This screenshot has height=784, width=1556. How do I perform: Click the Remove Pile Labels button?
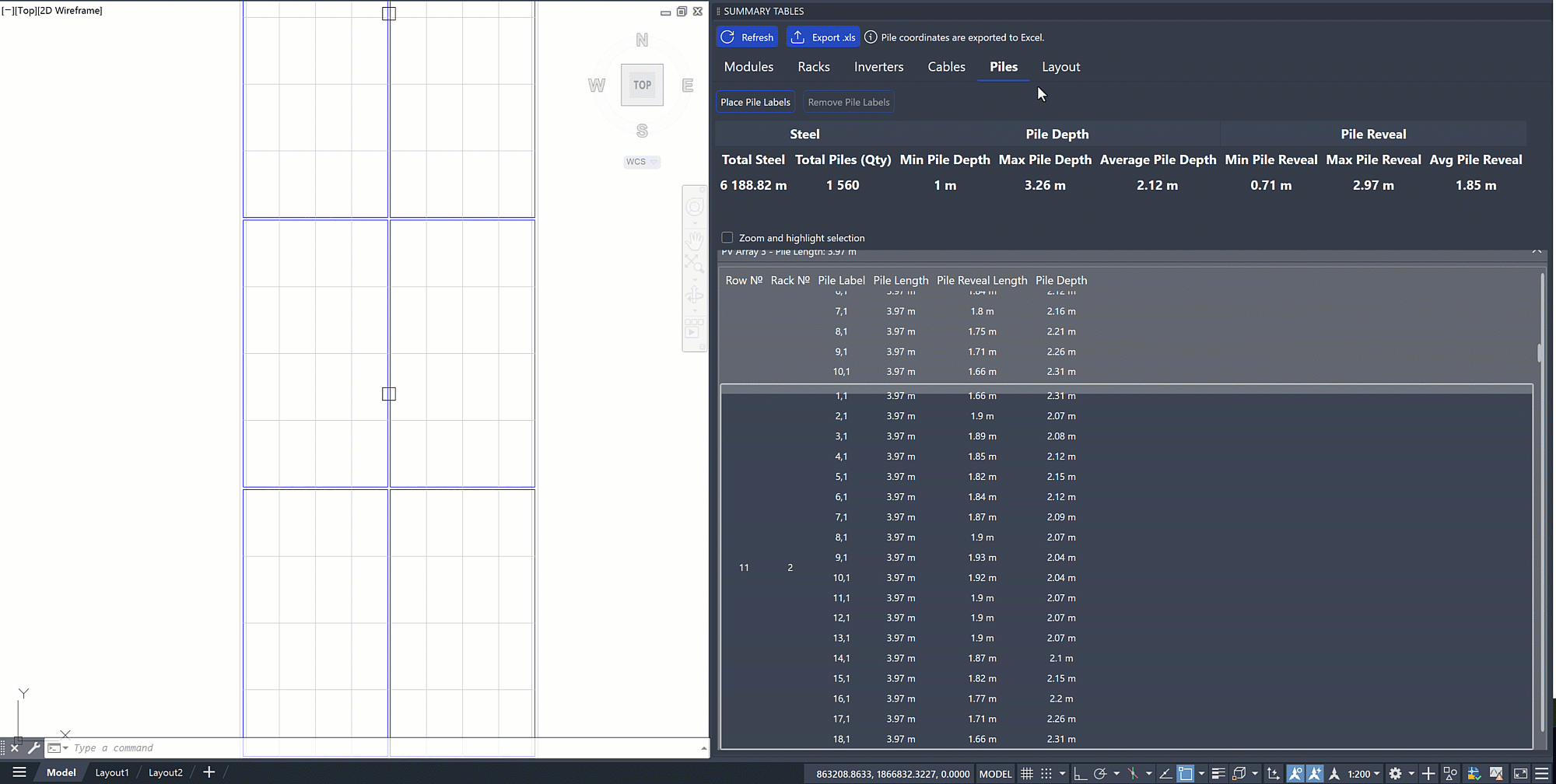click(x=848, y=102)
